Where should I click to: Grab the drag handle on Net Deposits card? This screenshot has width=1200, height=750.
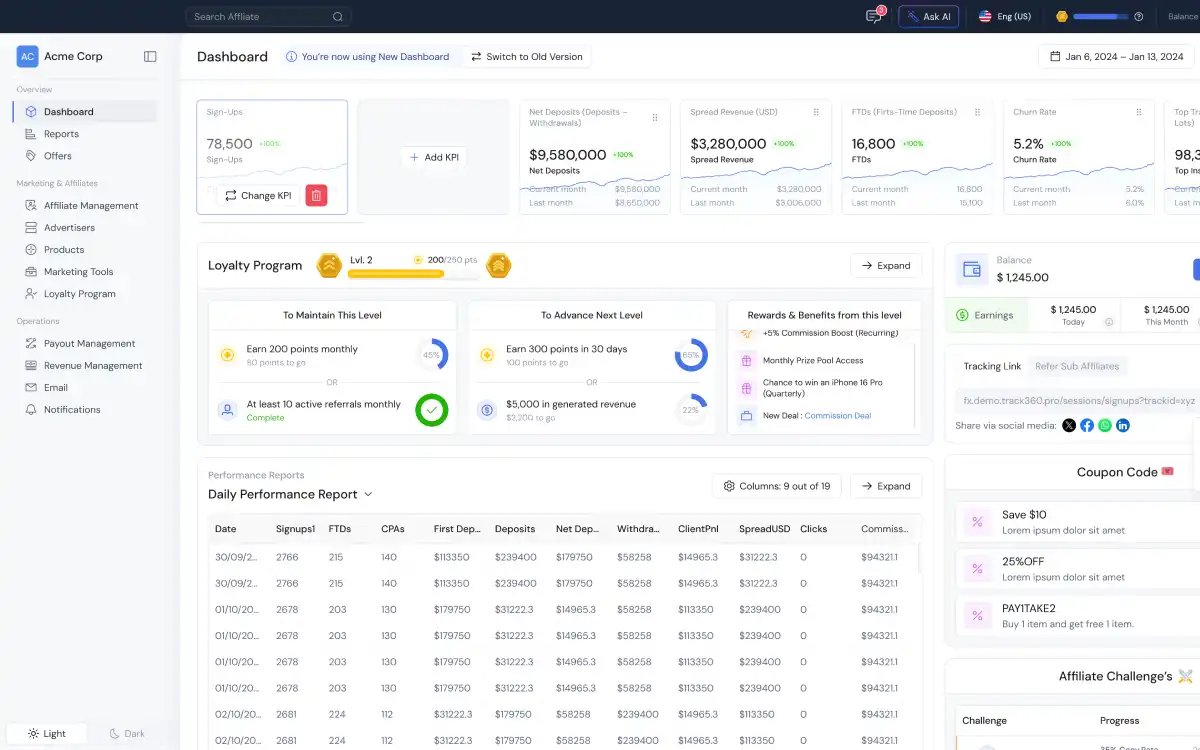point(655,118)
